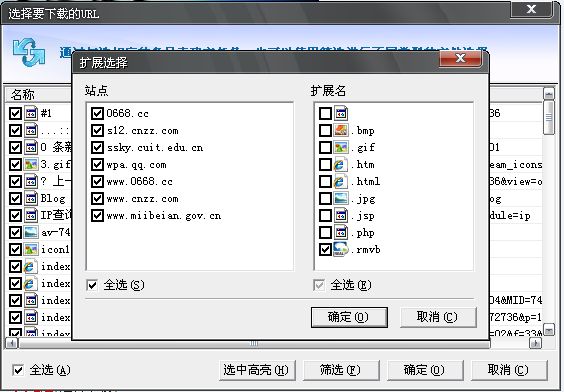Click the htm Internet Explorer icon
This screenshot has height=392, width=564.
(x=341, y=164)
